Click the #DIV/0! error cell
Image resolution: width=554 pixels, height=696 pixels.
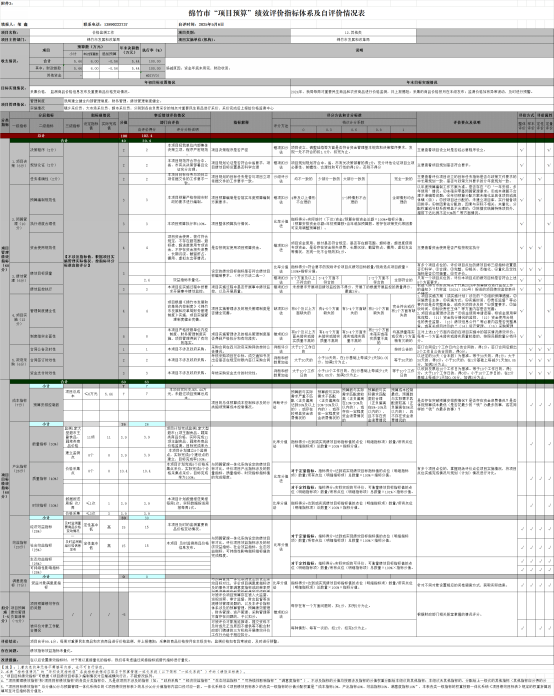pos(153,75)
